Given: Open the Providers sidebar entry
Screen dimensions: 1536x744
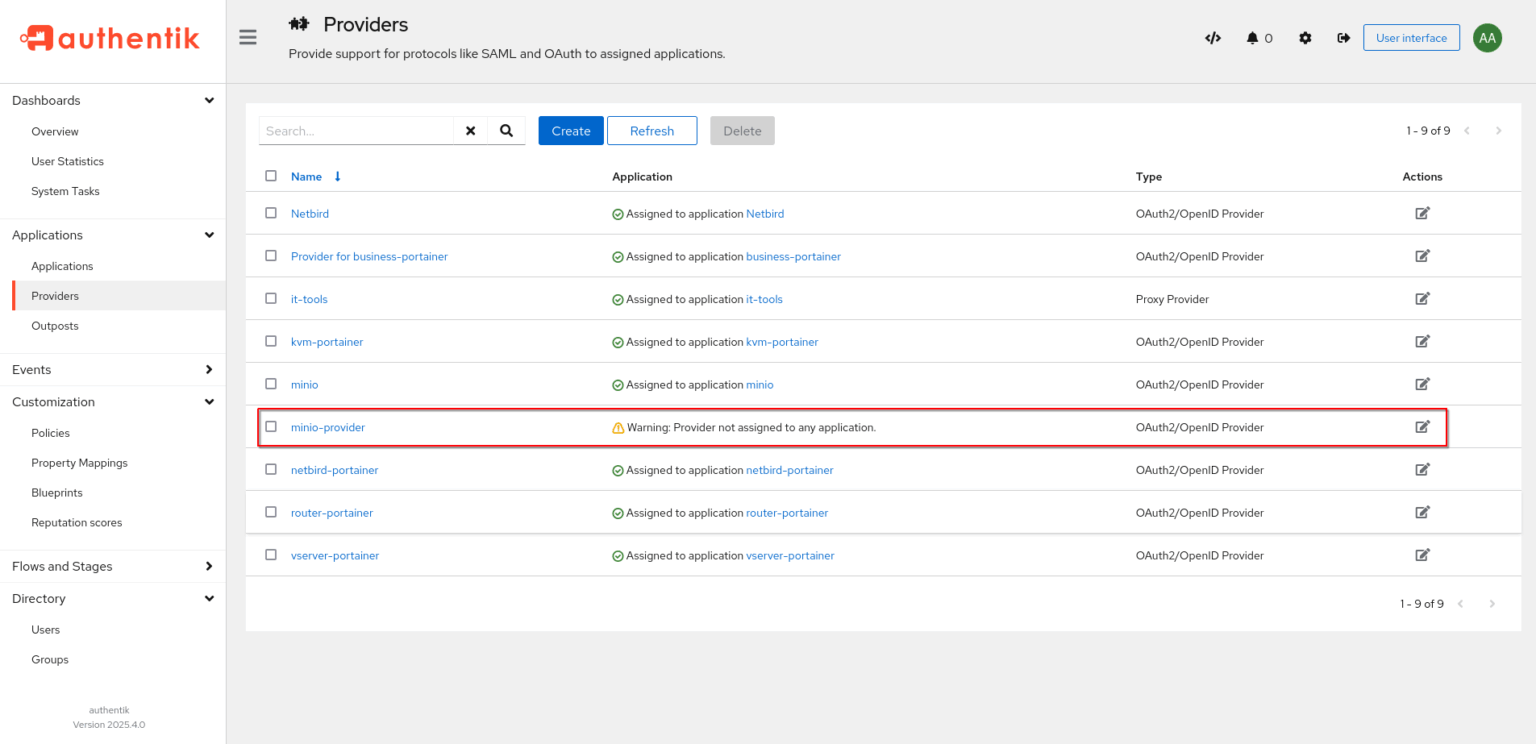Looking at the screenshot, I should click(55, 295).
